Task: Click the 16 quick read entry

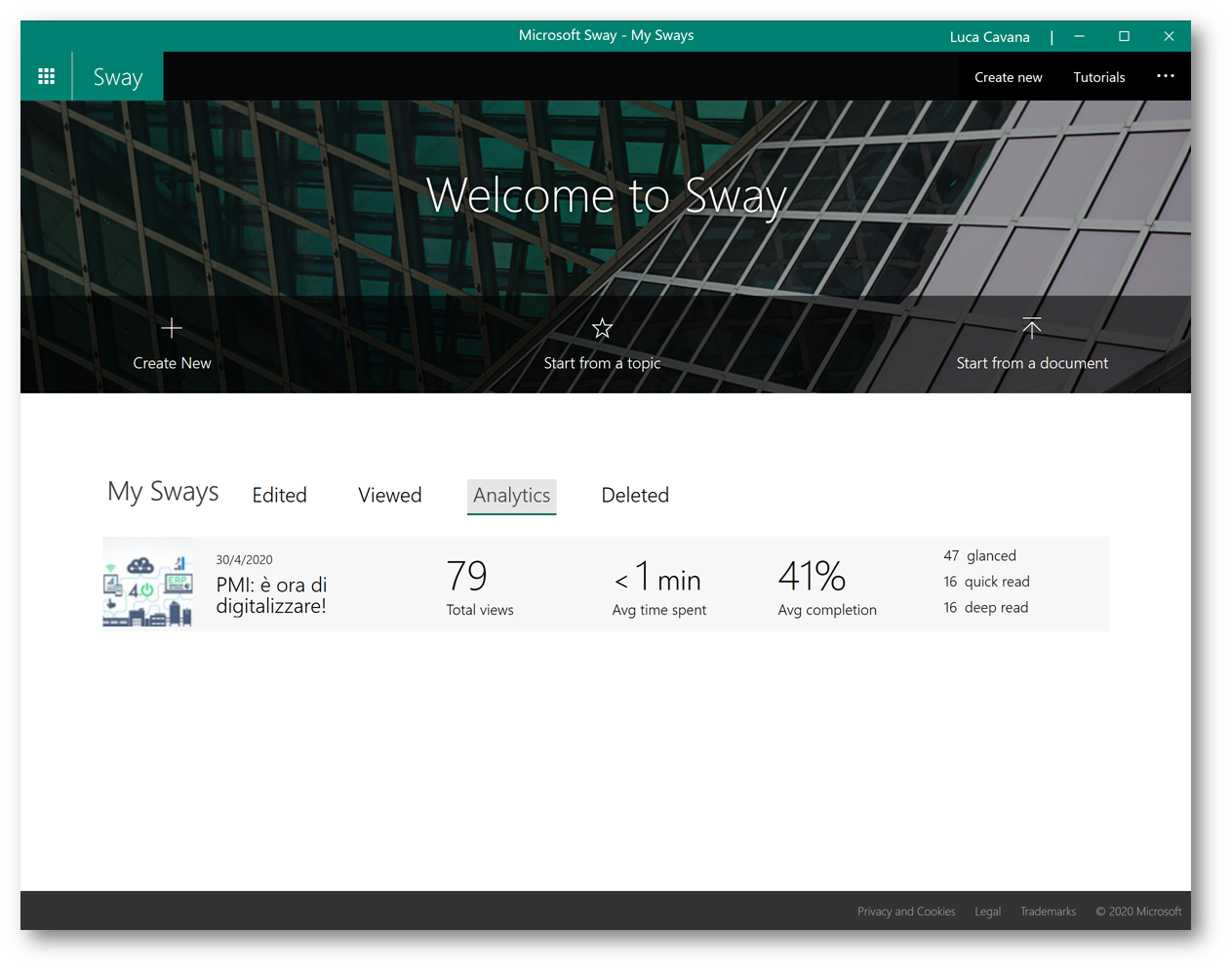Action: tap(986, 582)
